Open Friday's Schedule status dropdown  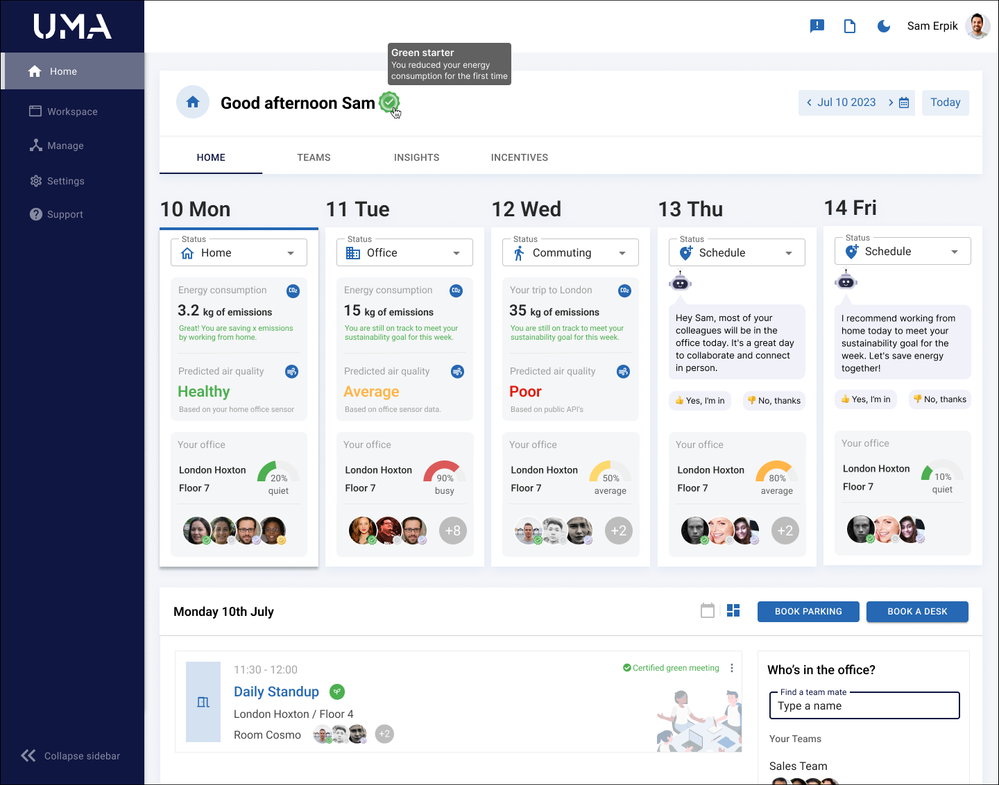pos(902,252)
